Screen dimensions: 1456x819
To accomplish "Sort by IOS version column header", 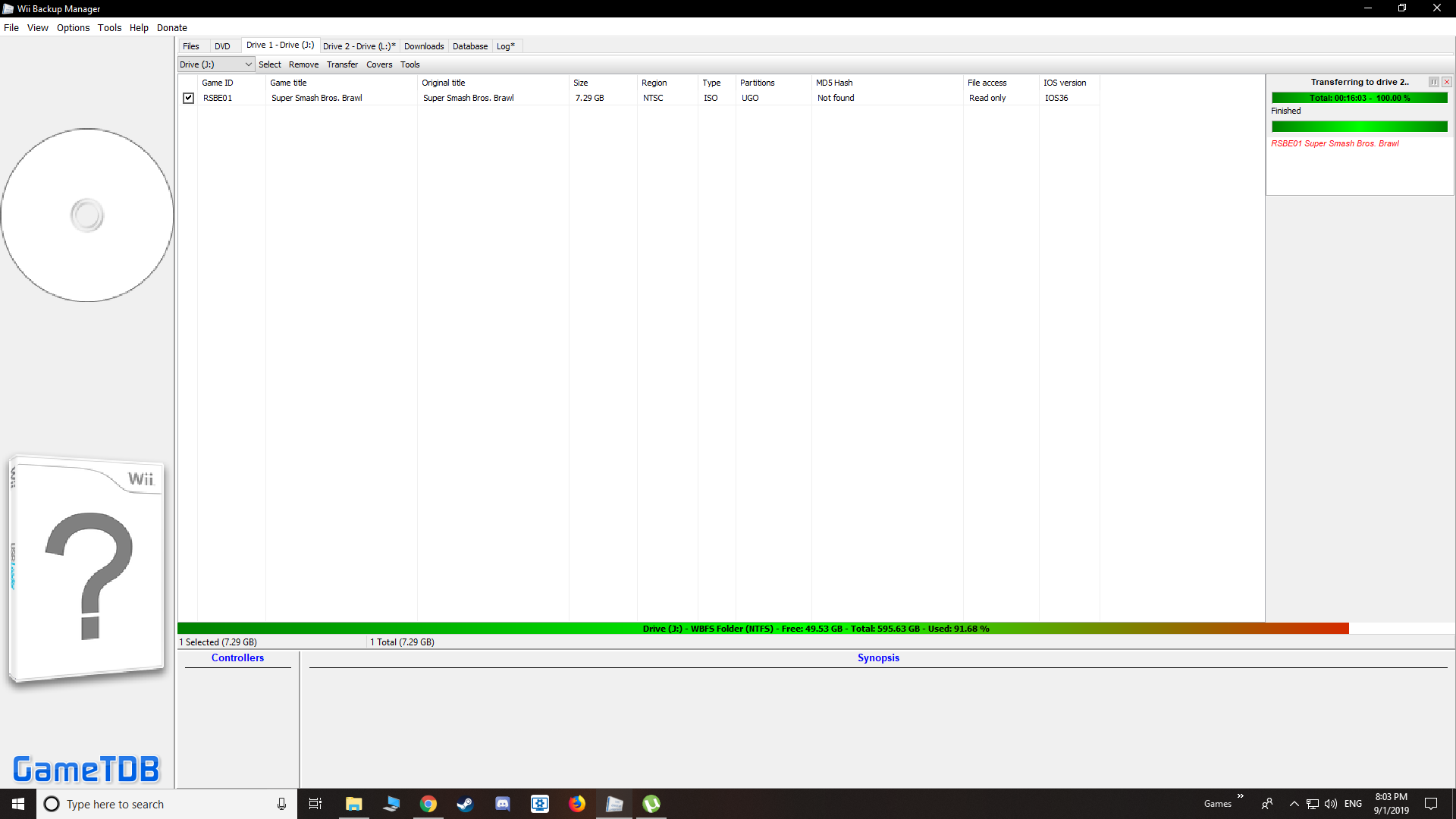I will (1069, 83).
